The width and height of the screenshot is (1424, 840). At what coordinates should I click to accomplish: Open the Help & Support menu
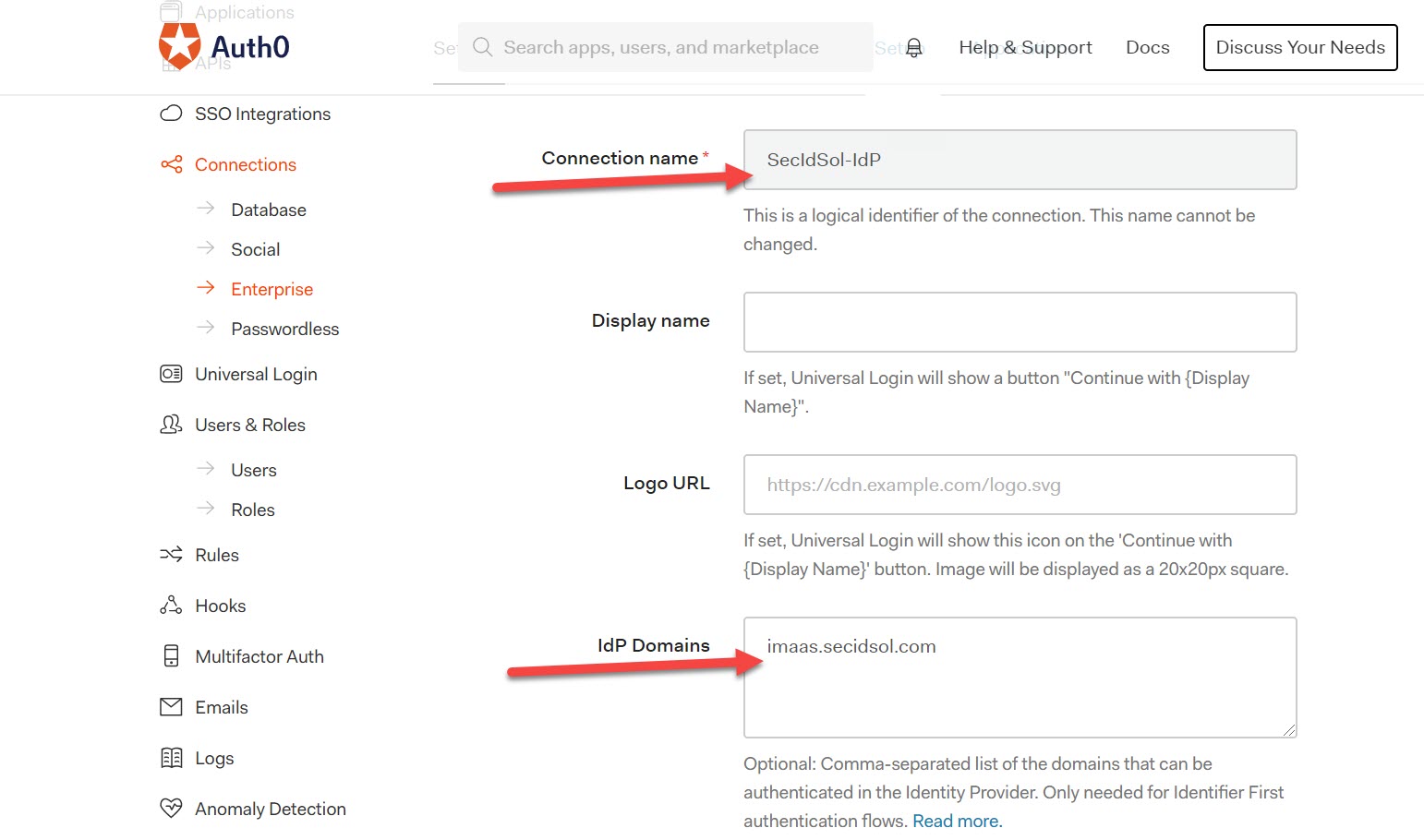pyautogui.click(x=1025, y=47)
